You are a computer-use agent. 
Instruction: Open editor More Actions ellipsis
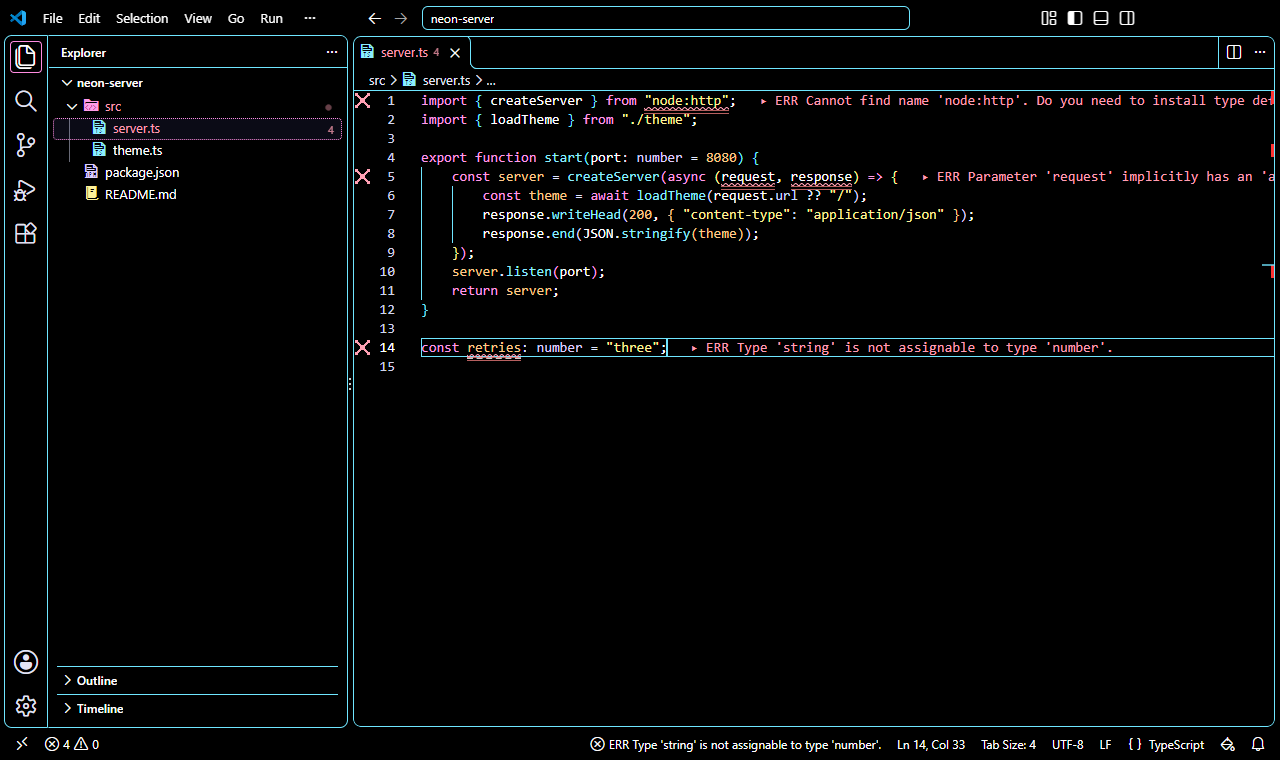tap(1260, 52)
